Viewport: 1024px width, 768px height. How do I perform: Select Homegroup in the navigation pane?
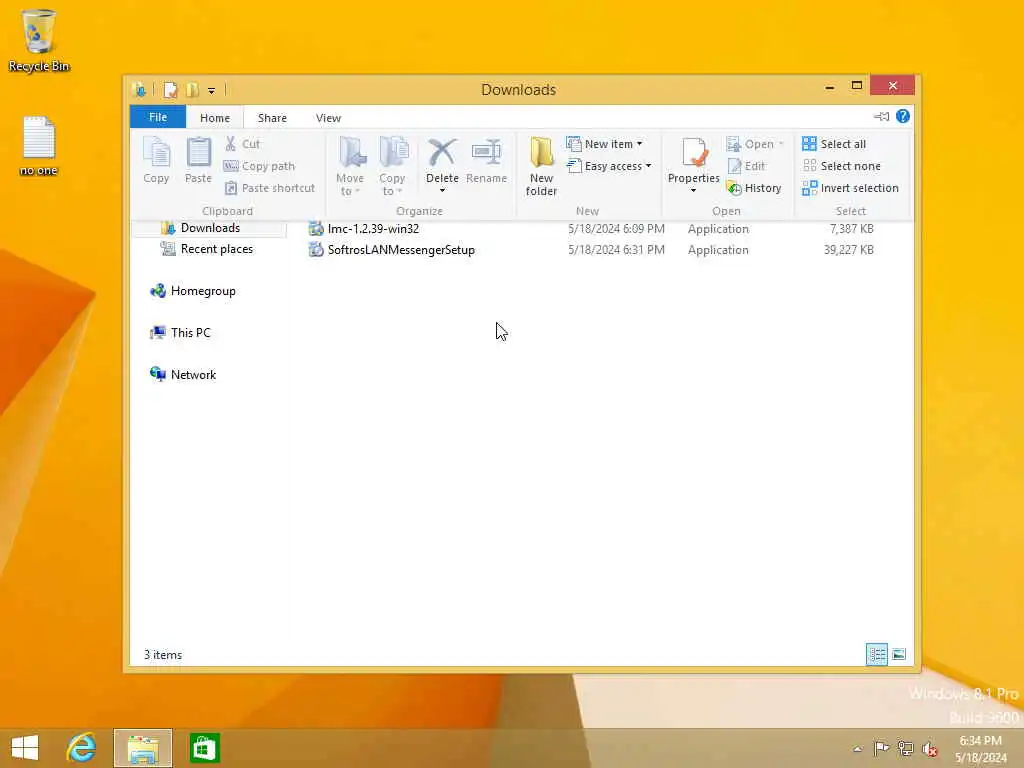coord(193,291)
